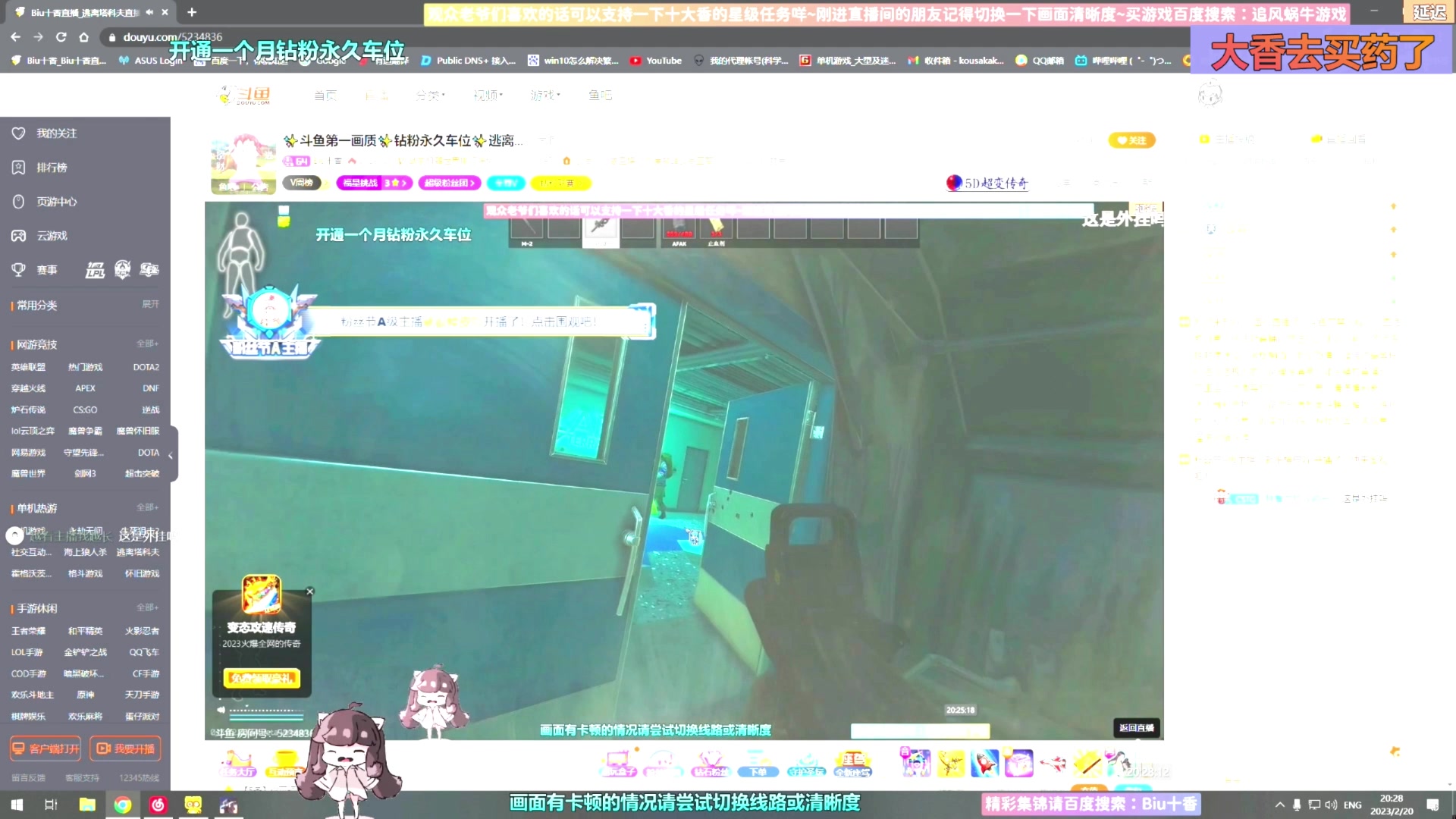Click the rocket gift icon below player
Viewport: 1456px width, 819px height.
[x=984, y=762]
